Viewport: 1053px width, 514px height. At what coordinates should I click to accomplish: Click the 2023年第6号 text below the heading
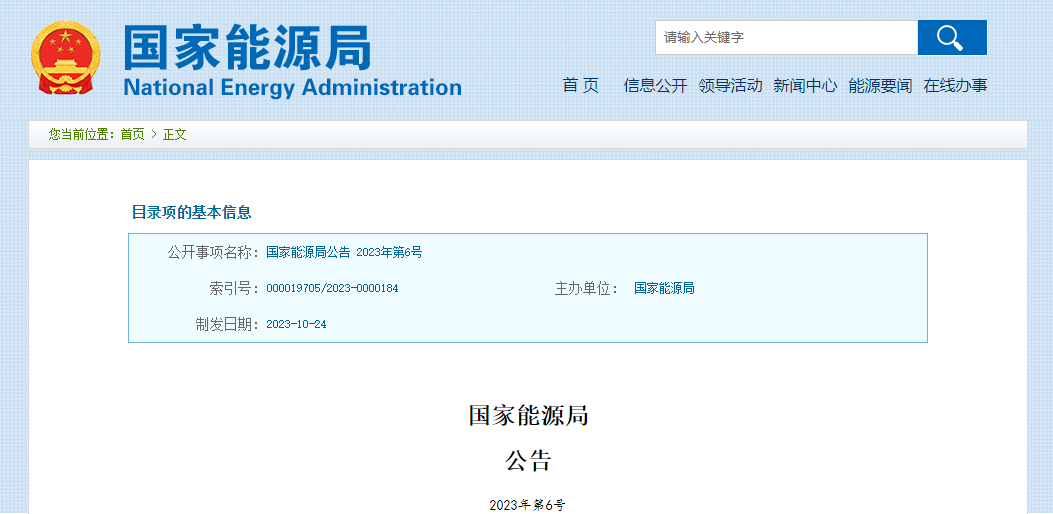[527, 505]
